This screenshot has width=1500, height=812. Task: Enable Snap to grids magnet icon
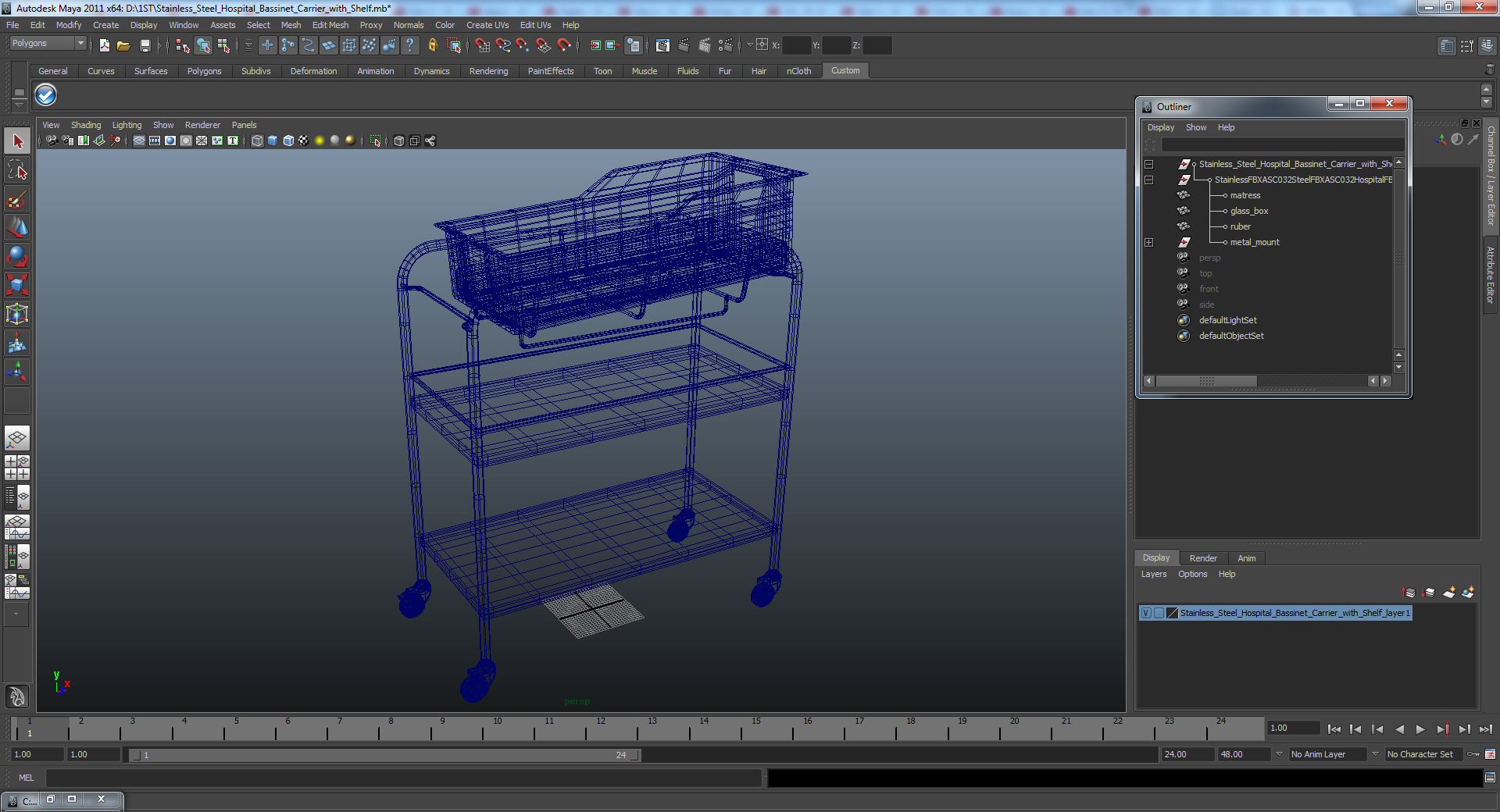coord(482,45)
